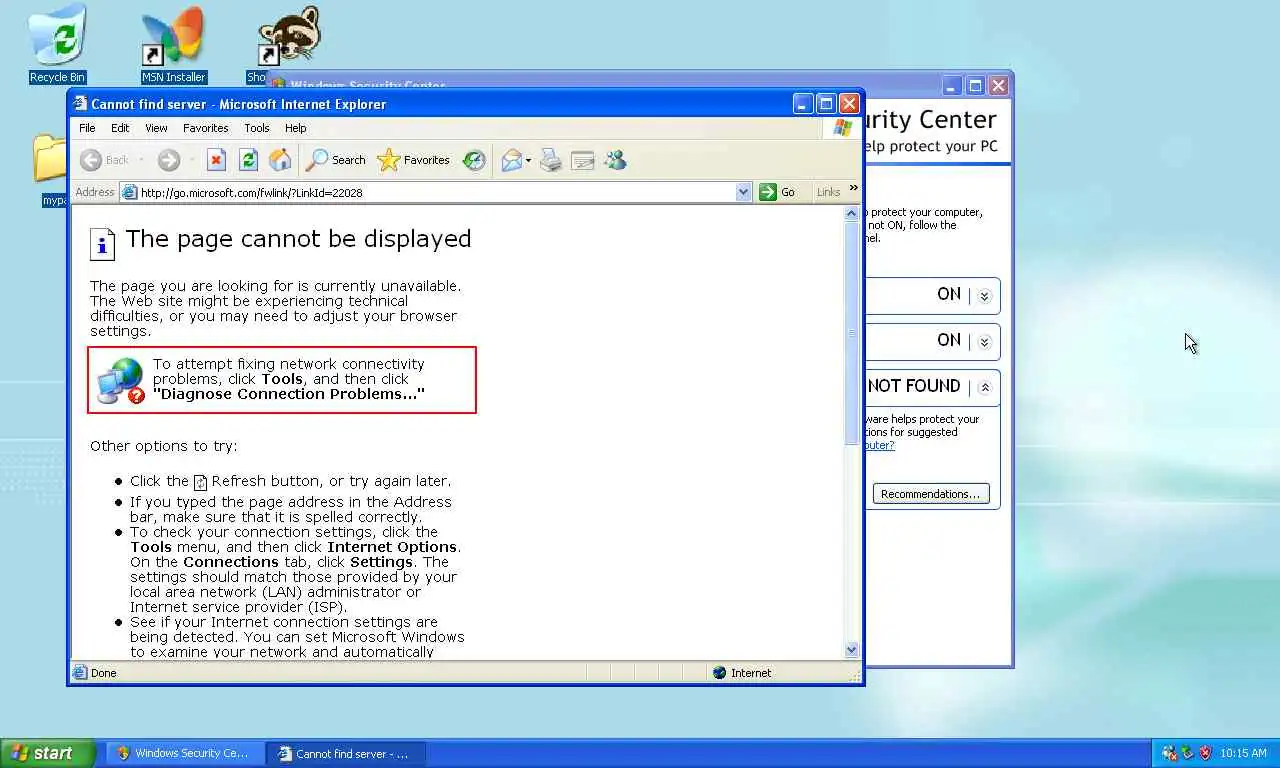Open the raccoon desktop shortcut icon
1280x768 pixels.
(289, 36)
